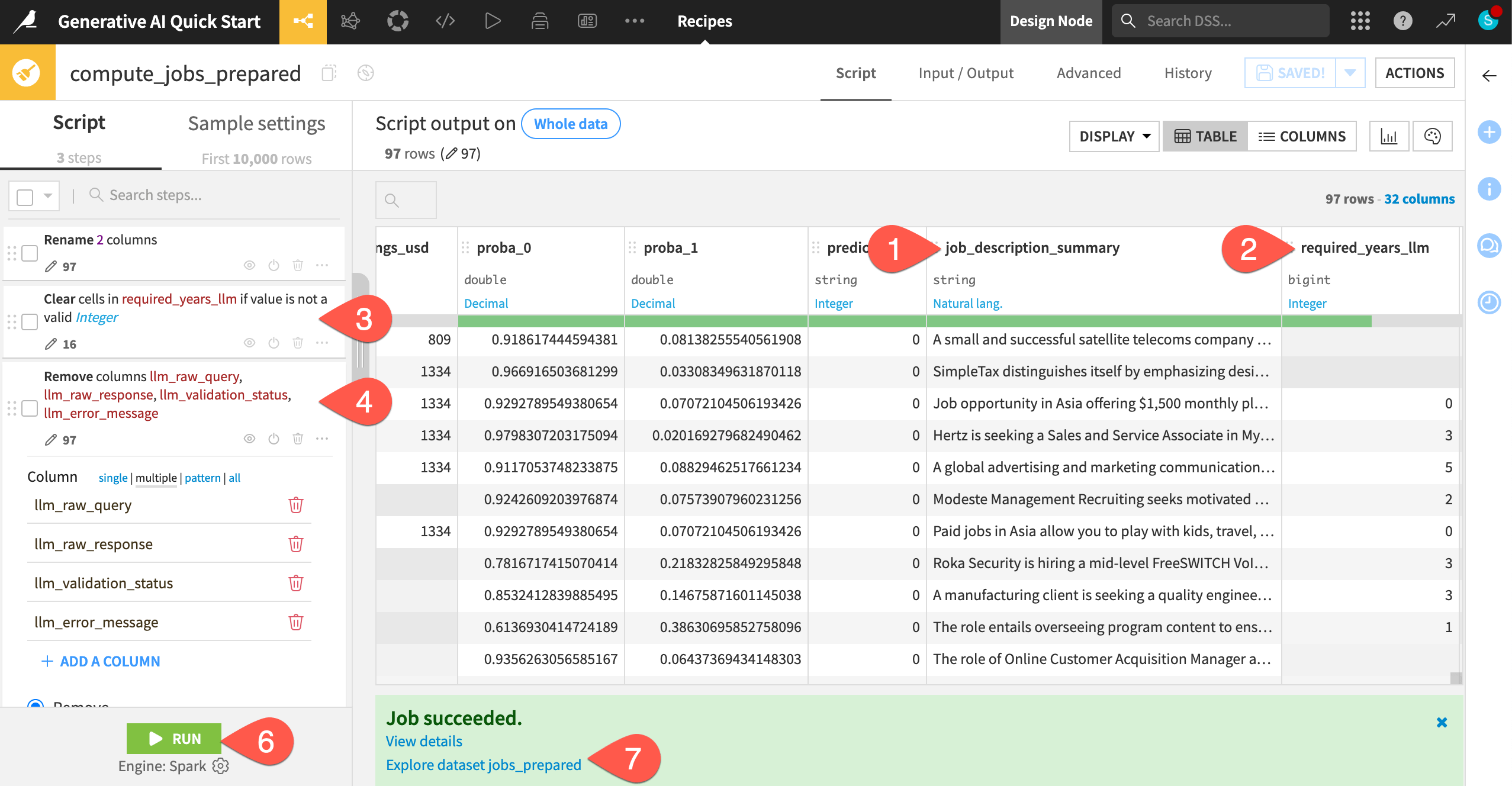The width and height of the screenshot is (1512, 786).
Task: Toggle visibility of the Clear cells step
Action: 249,342
